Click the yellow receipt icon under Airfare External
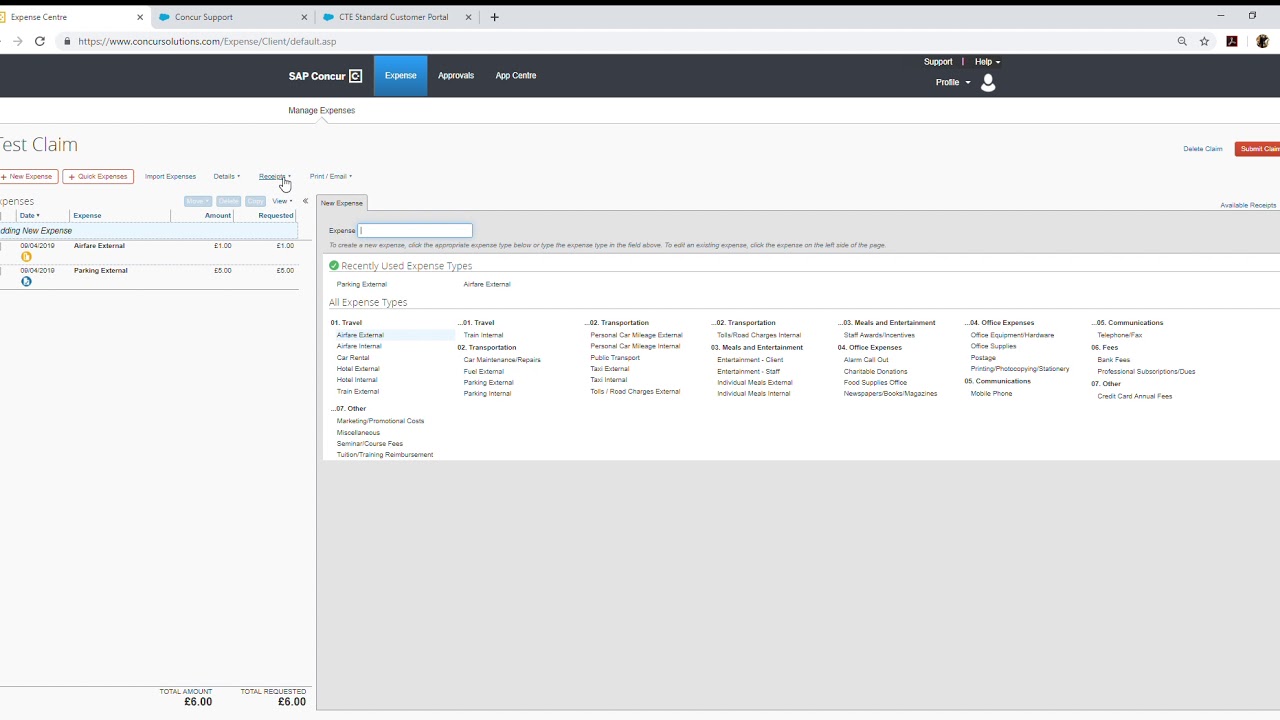 pos(26,257)
